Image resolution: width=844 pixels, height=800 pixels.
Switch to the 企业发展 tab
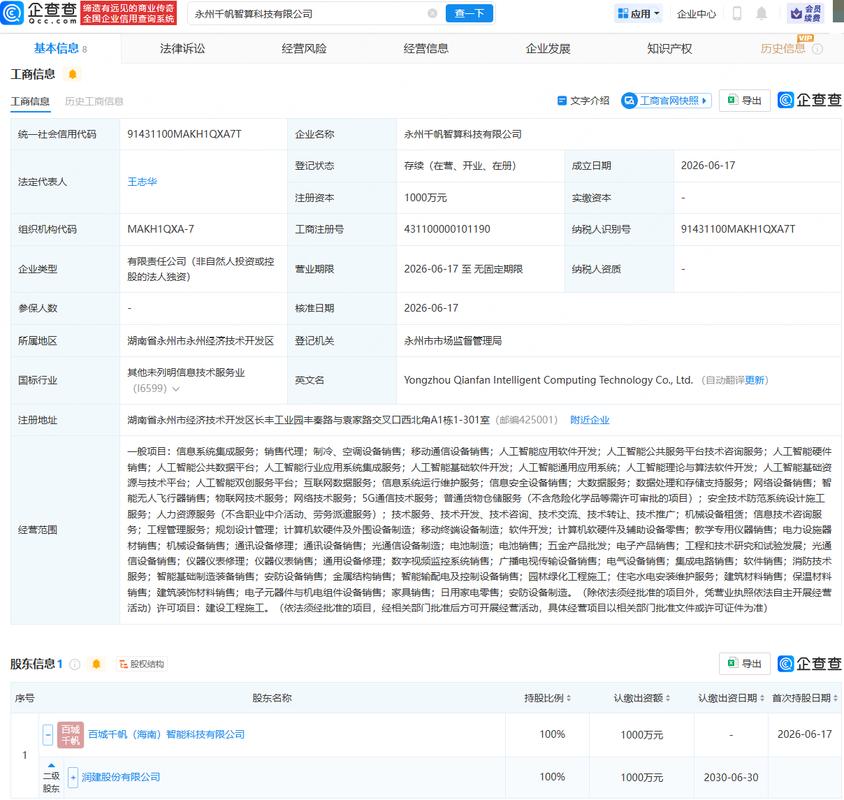548,48
